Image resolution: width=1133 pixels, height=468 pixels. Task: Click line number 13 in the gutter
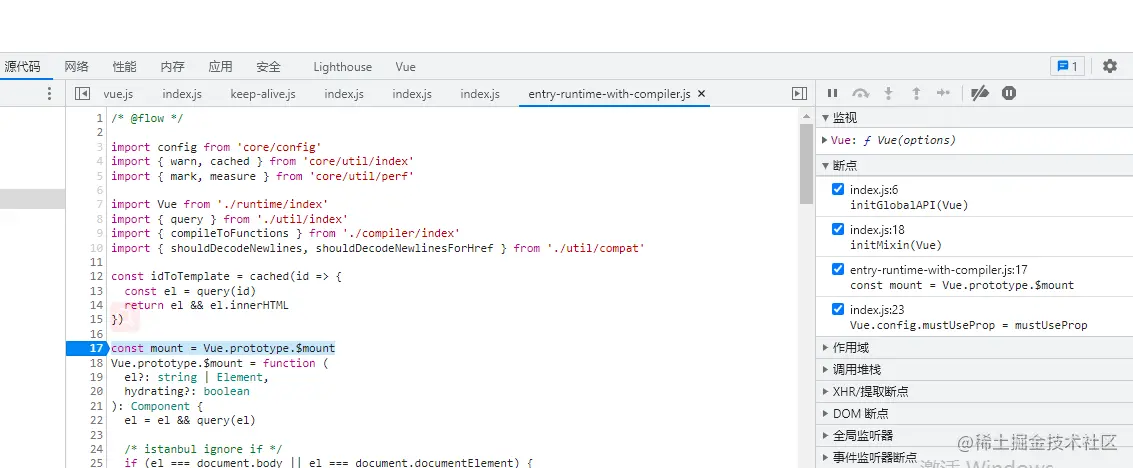97,290
